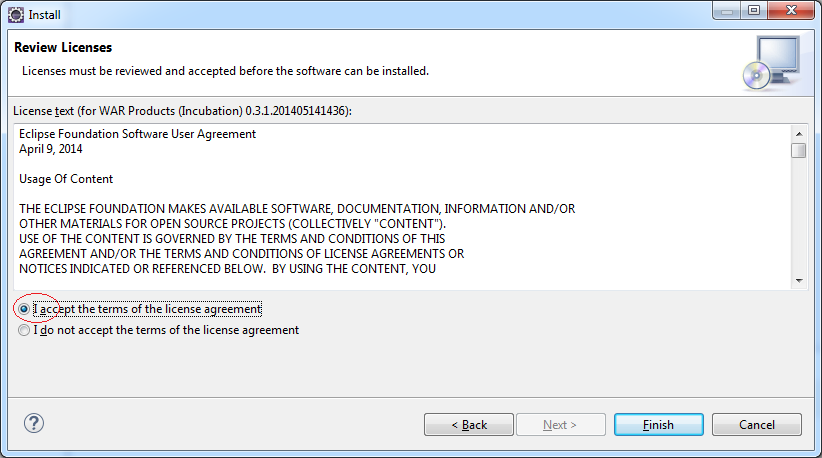Open the Help question mark icon
822x458 pixels.
[x=34, y=423]
